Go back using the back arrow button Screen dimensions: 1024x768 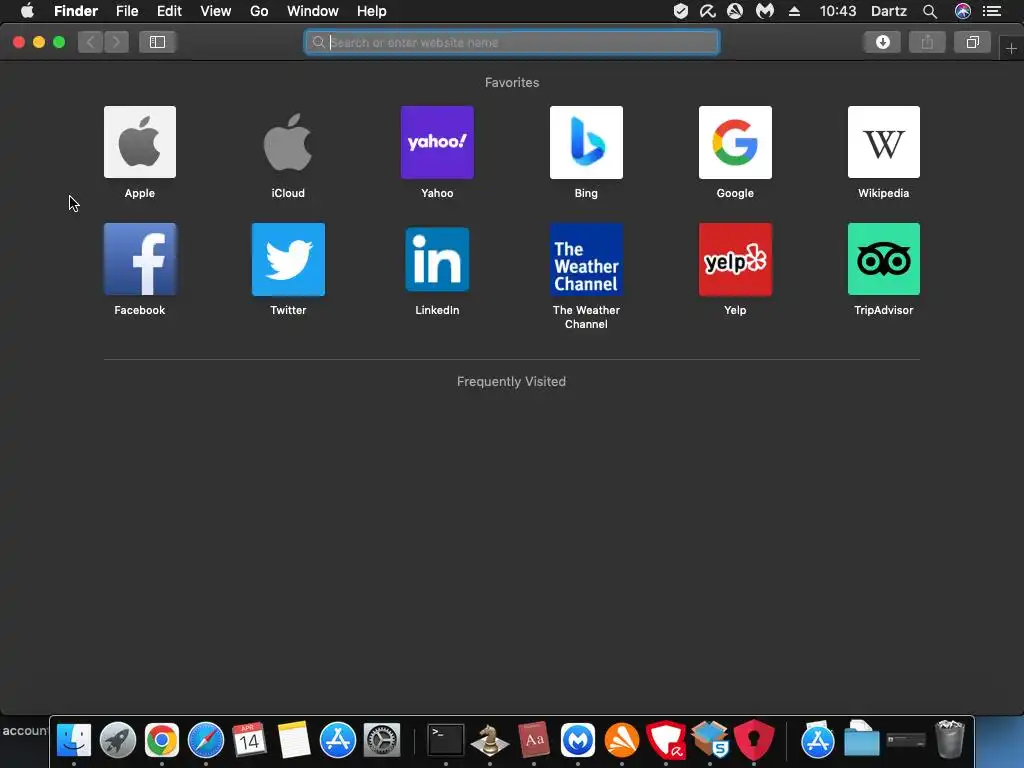point(91,42)
